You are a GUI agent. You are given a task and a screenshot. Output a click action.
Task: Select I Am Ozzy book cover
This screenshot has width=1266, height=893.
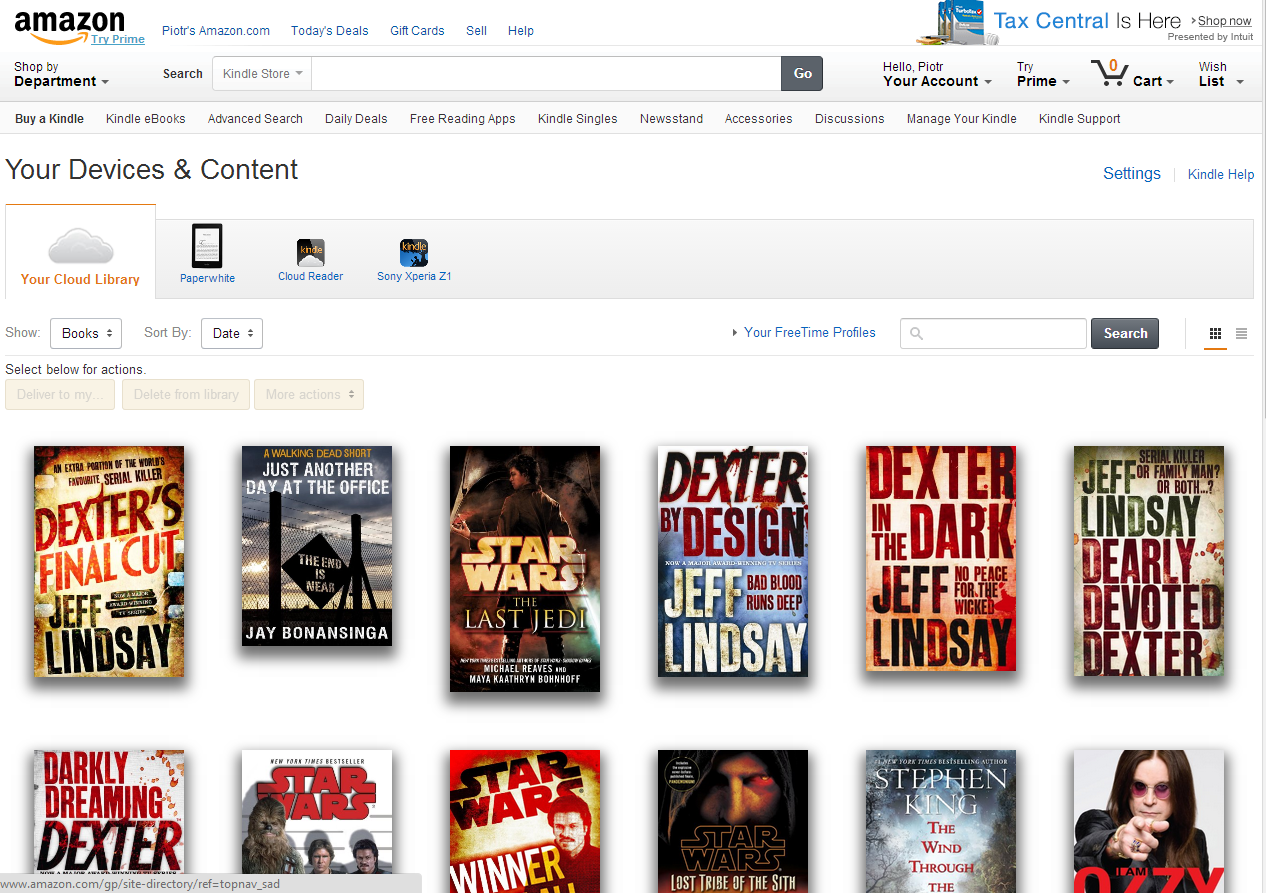point(1149,821)
